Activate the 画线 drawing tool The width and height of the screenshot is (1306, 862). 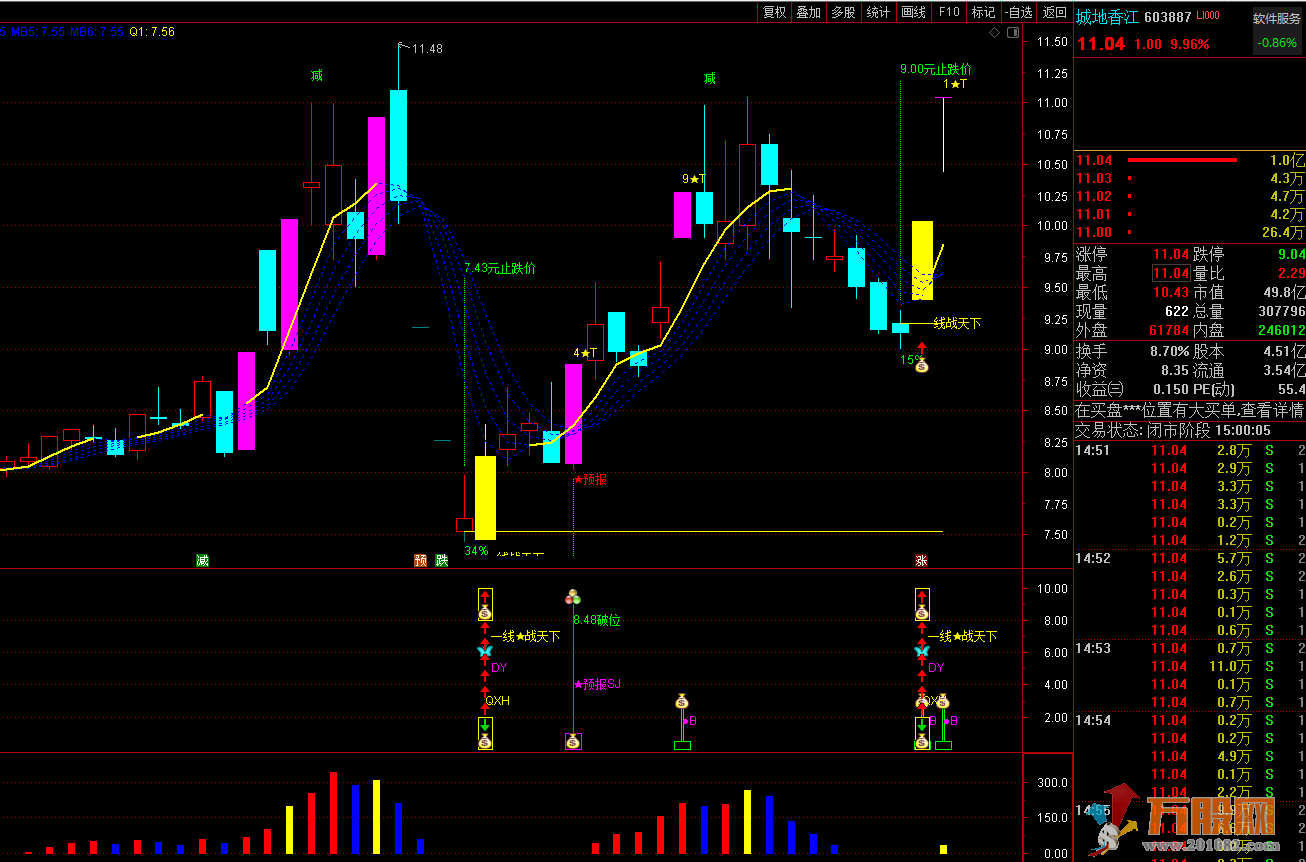pos(913,12)
